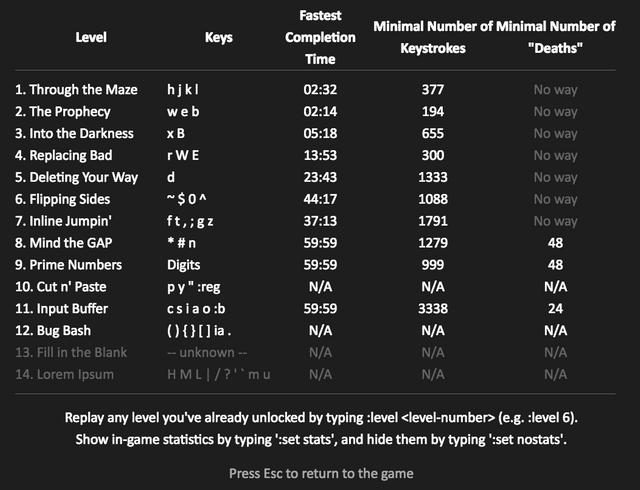The height and width of the screenshot is (490, 640).
Task: Select level 8 'Mind the GAP'
Action: (x=63, y=243)
